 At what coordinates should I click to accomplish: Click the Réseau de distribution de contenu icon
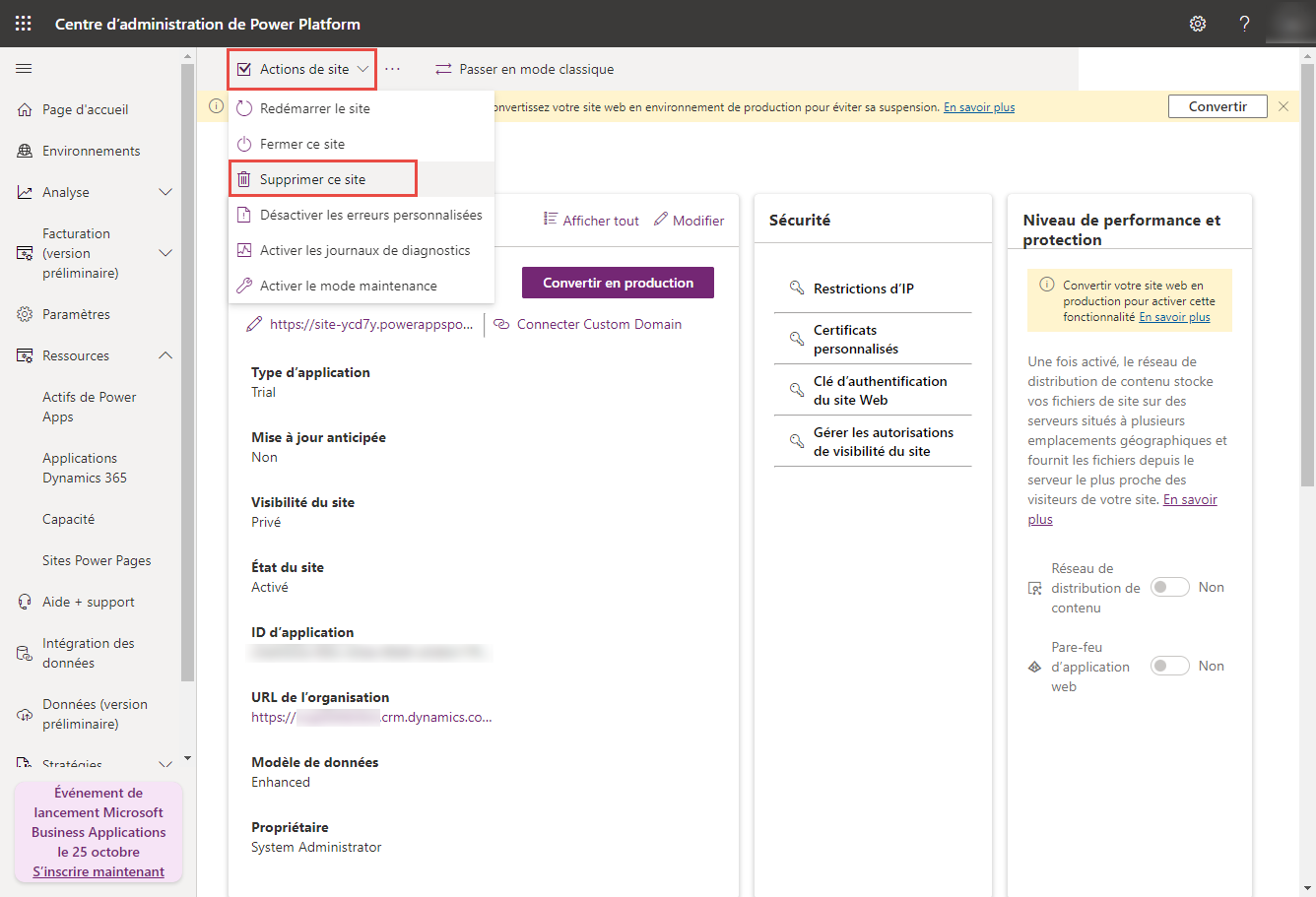click(x=1034, y=588)
